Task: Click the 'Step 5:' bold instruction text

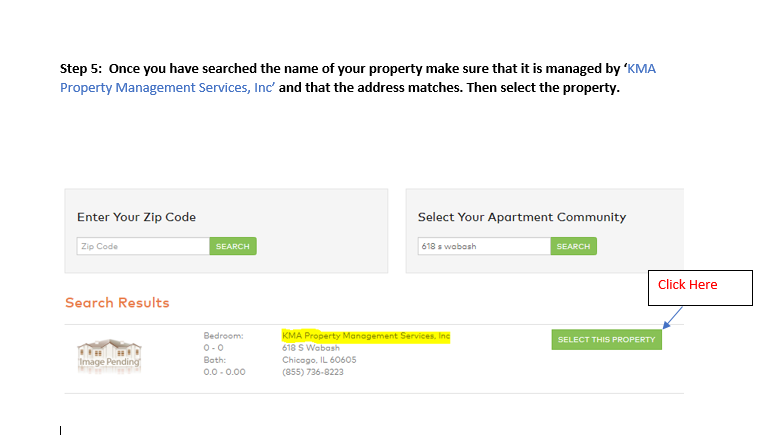Action: 82,68
